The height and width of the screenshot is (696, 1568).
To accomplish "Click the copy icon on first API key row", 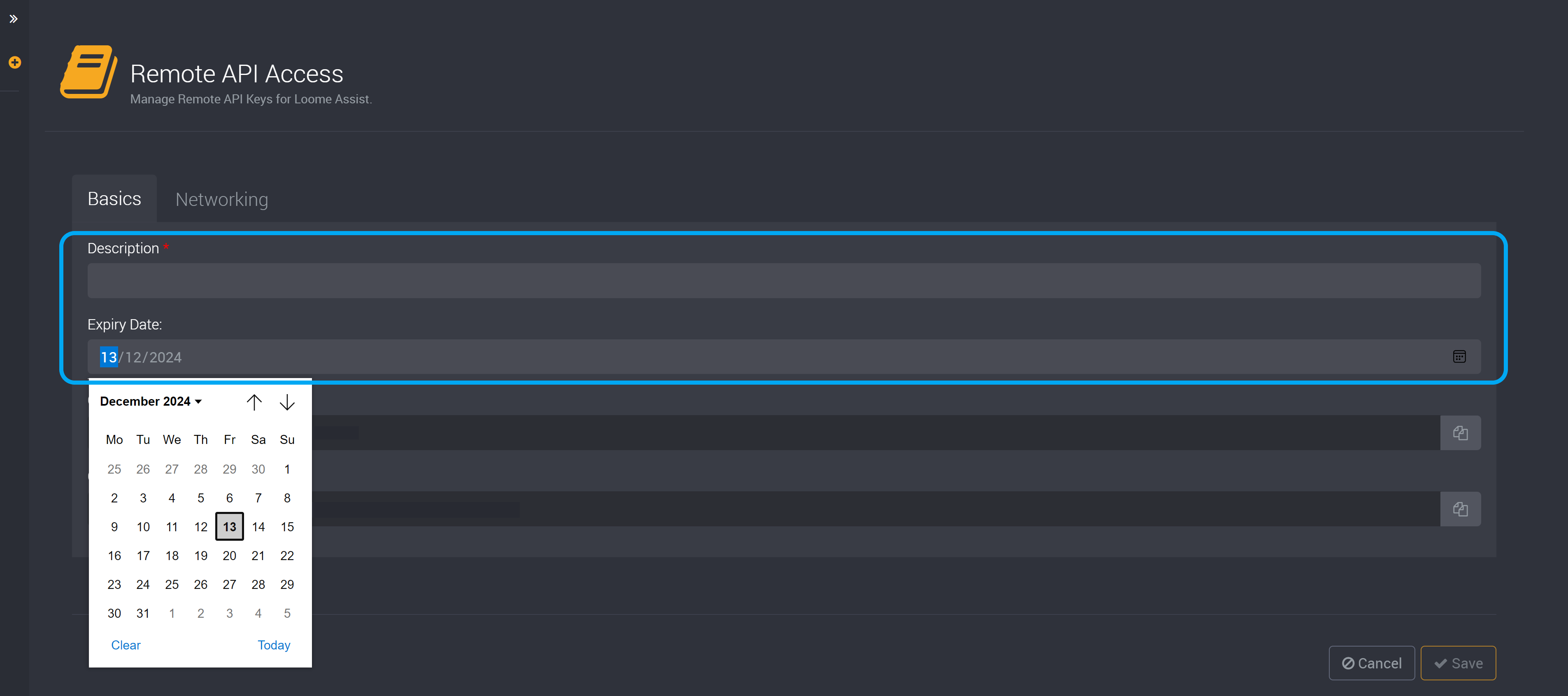I will [1461, 432].
